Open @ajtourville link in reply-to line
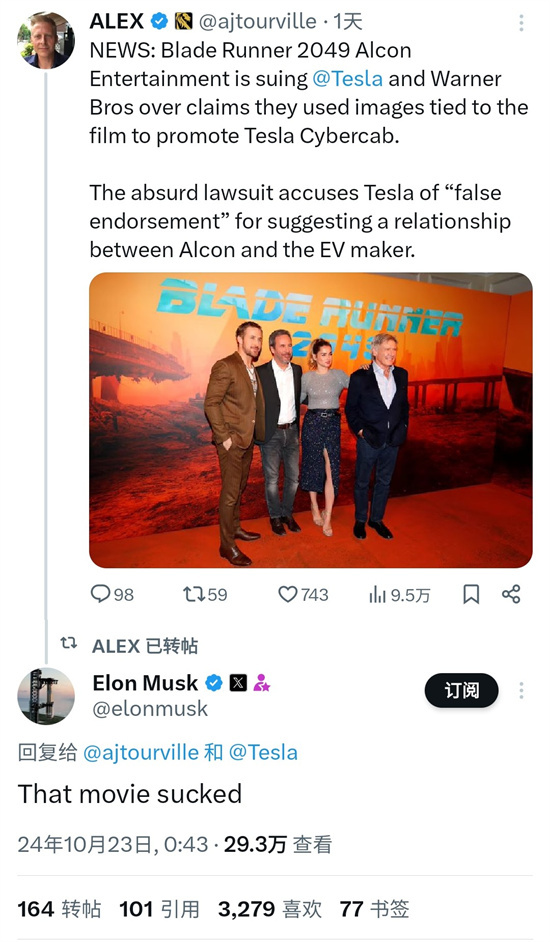The width and height of the screenshot is (550, 942). 141,752
